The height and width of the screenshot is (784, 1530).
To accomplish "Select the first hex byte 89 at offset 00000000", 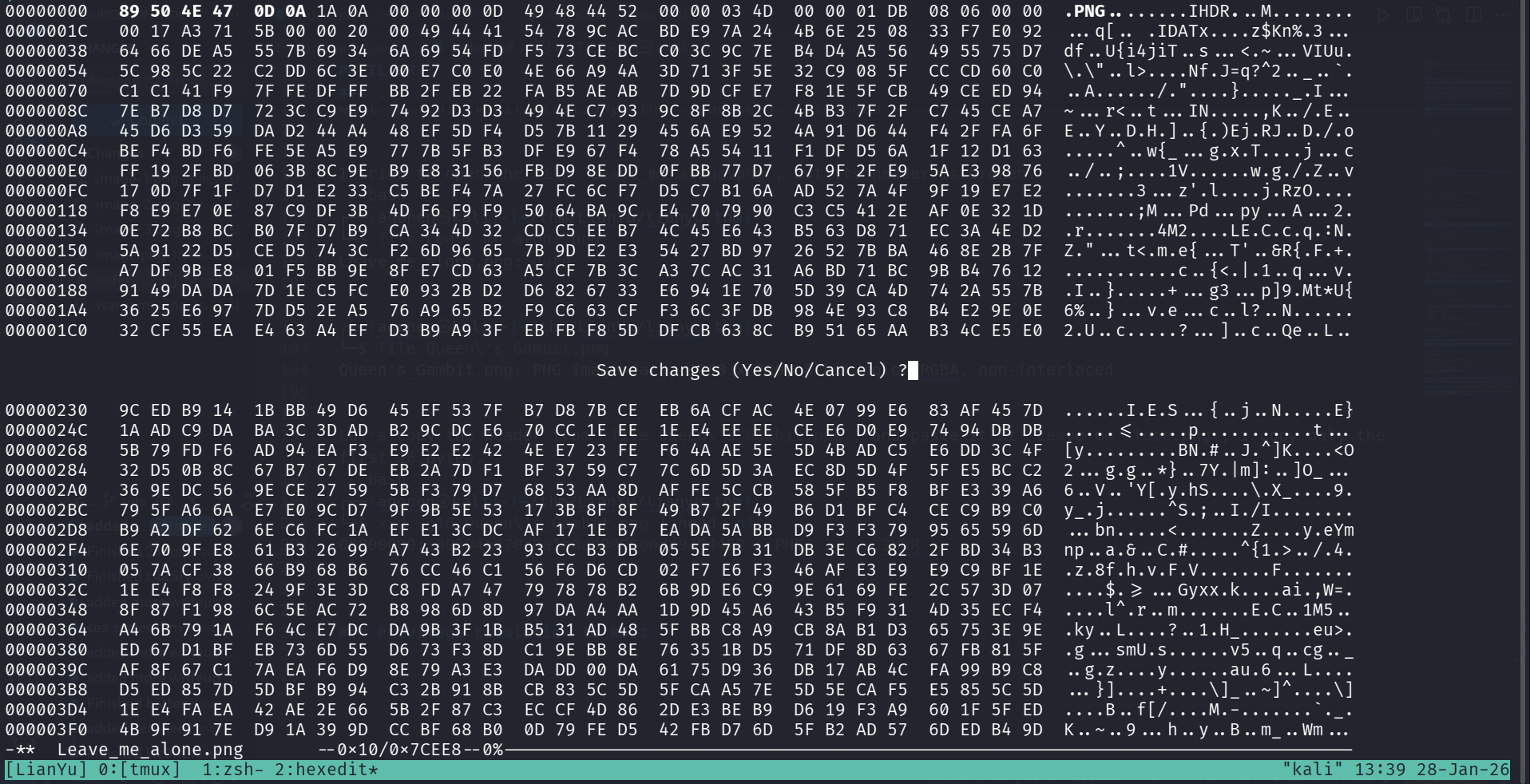I will [129, 11].
